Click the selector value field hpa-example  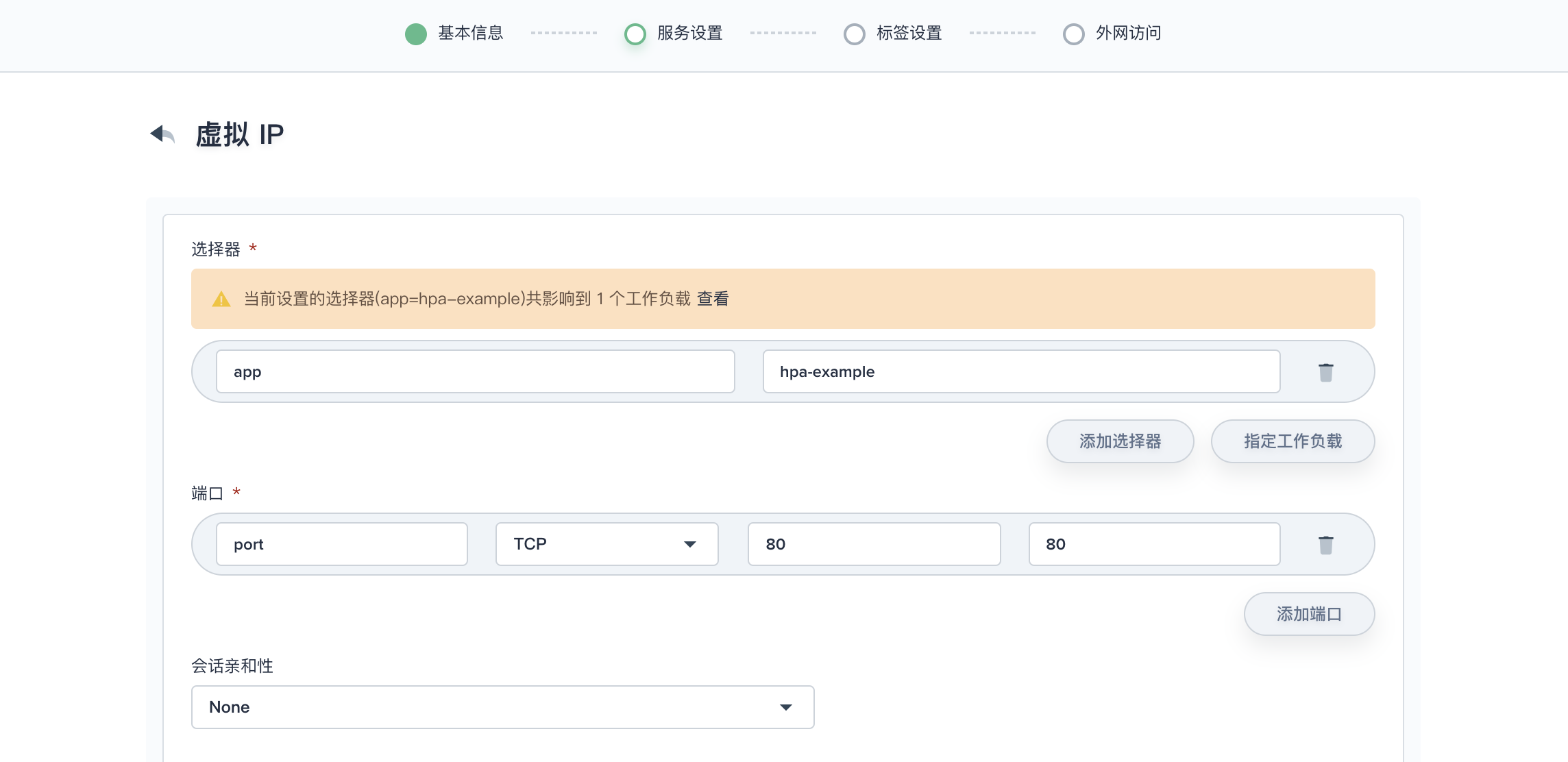(1021, 371)
